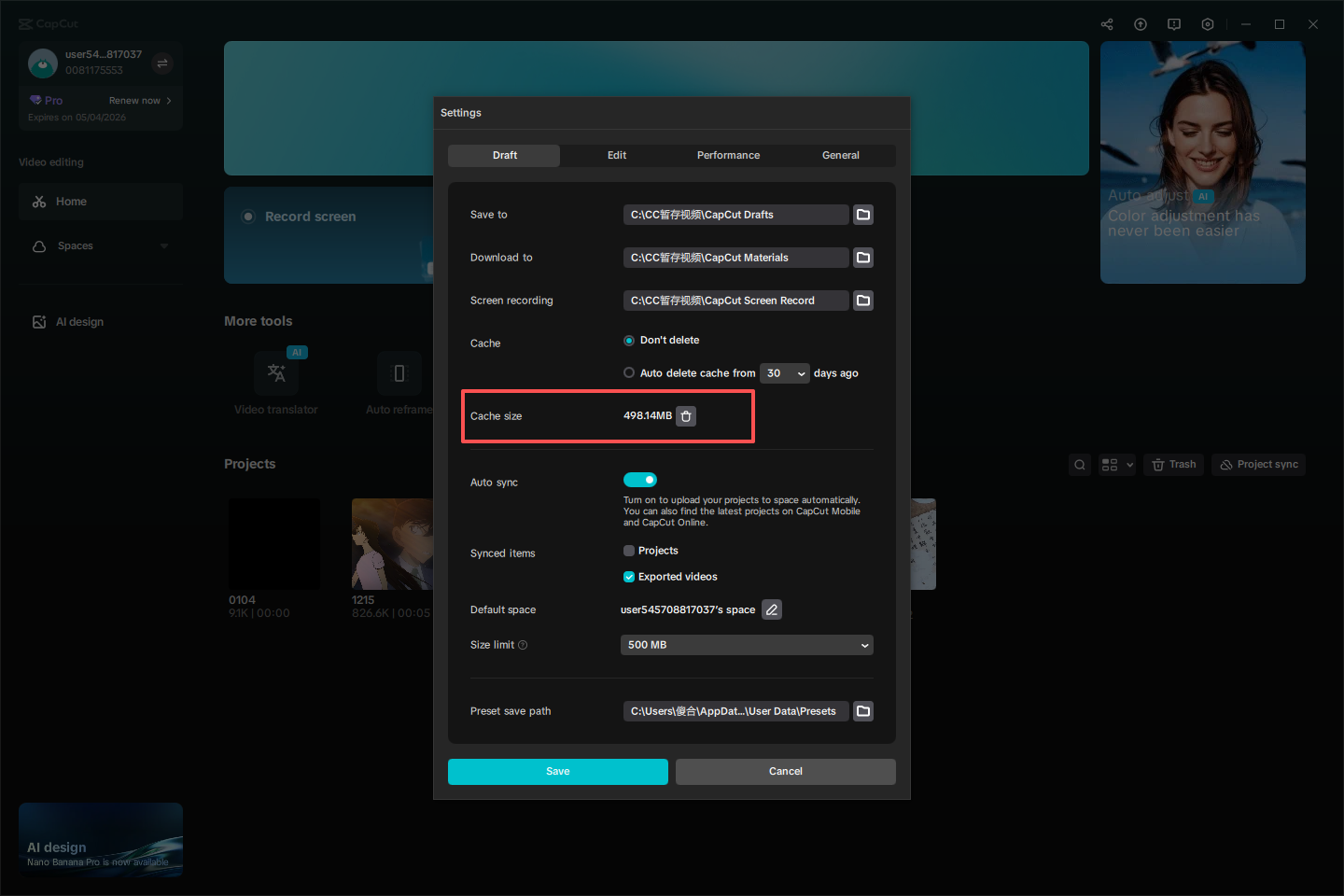Open the General settings tab
Screen dimensions: 1344x896
pos(840,155)
